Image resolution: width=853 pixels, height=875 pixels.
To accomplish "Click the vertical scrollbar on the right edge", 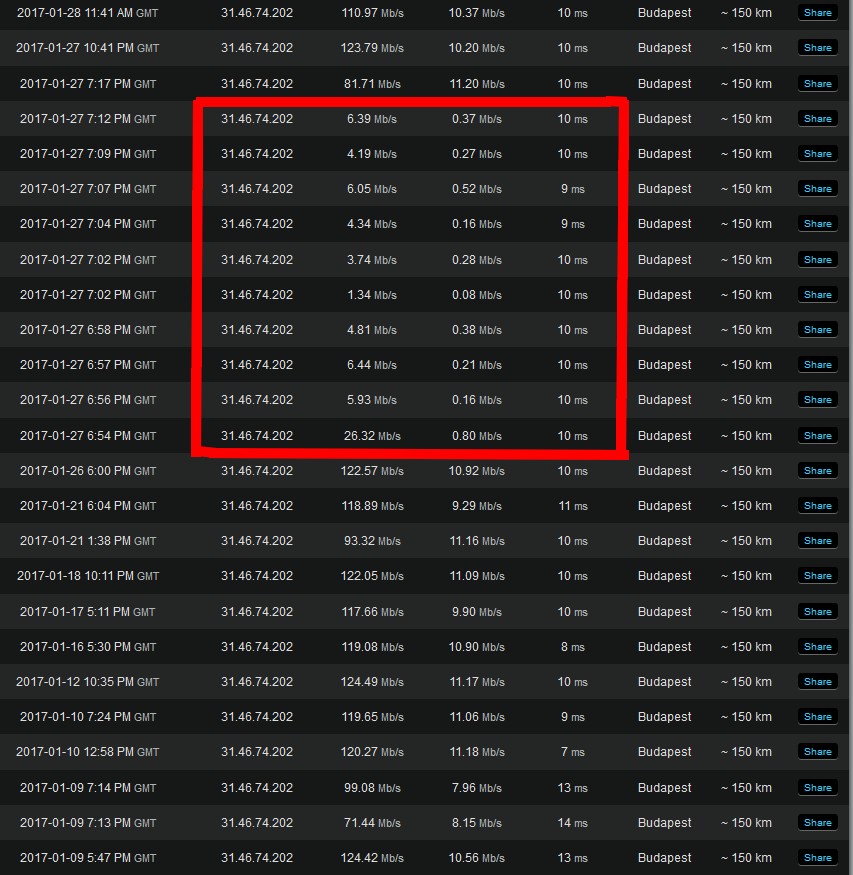I will coord(850,438).
